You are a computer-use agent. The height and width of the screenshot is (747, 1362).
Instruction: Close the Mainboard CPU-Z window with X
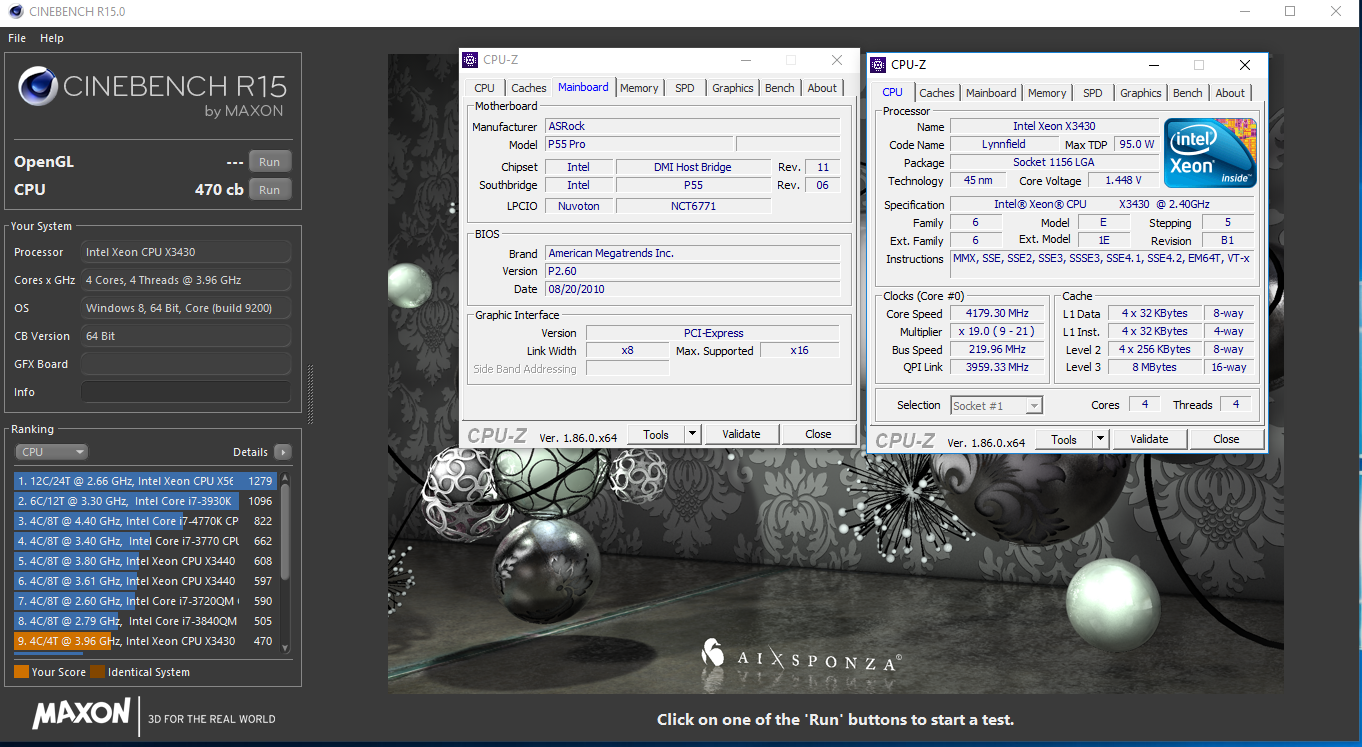click(837, 60)
